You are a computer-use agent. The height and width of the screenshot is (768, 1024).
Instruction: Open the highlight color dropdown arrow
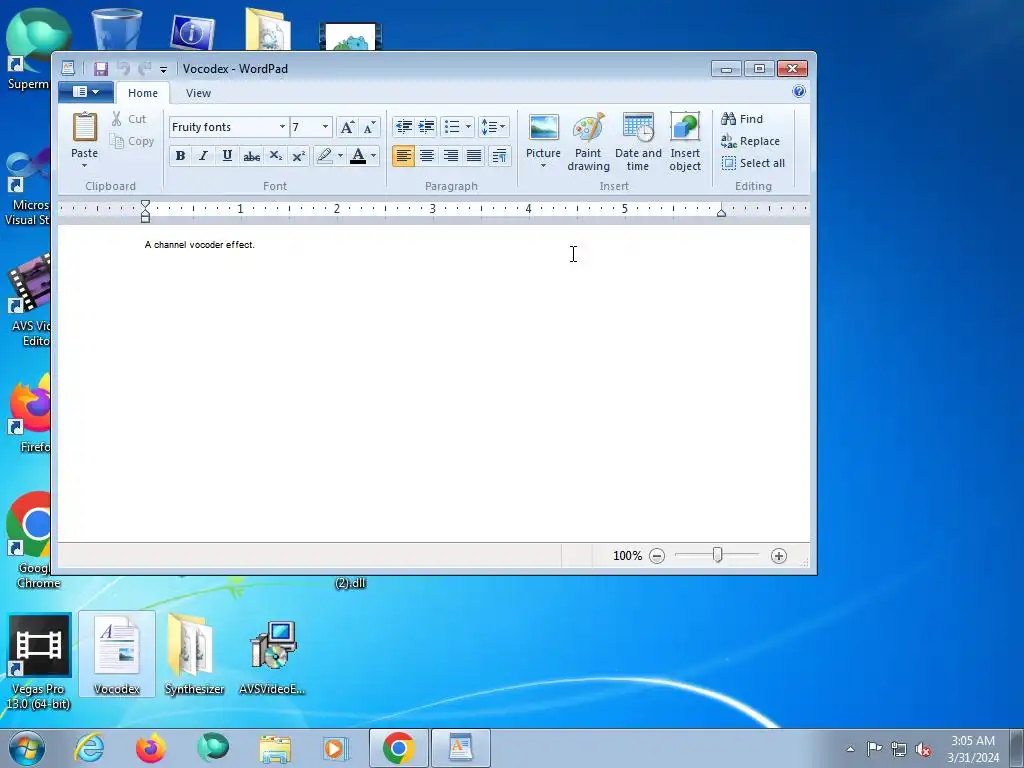coord(340,155)
